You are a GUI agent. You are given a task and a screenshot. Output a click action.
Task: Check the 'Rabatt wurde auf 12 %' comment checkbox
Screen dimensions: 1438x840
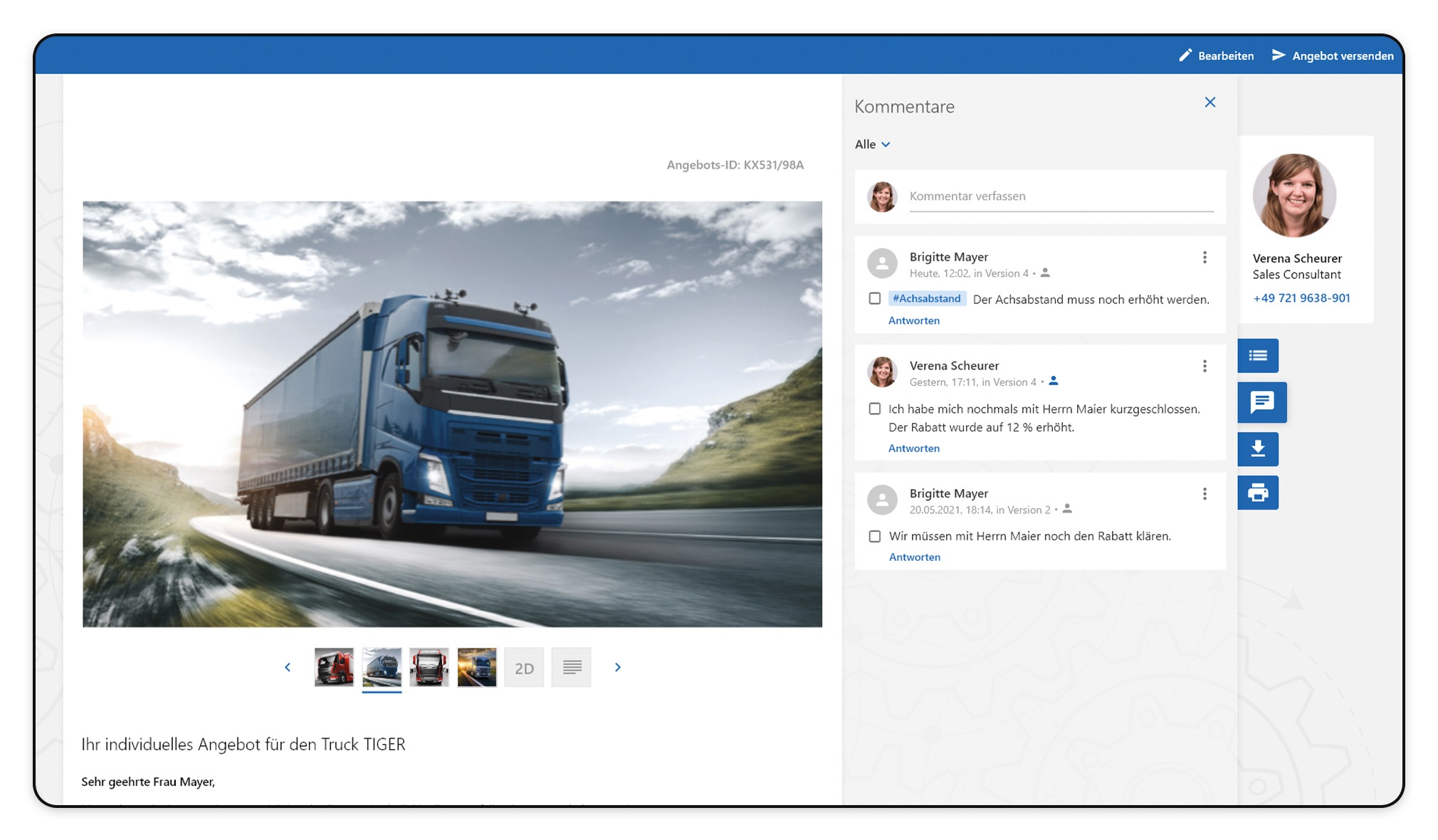875,409
